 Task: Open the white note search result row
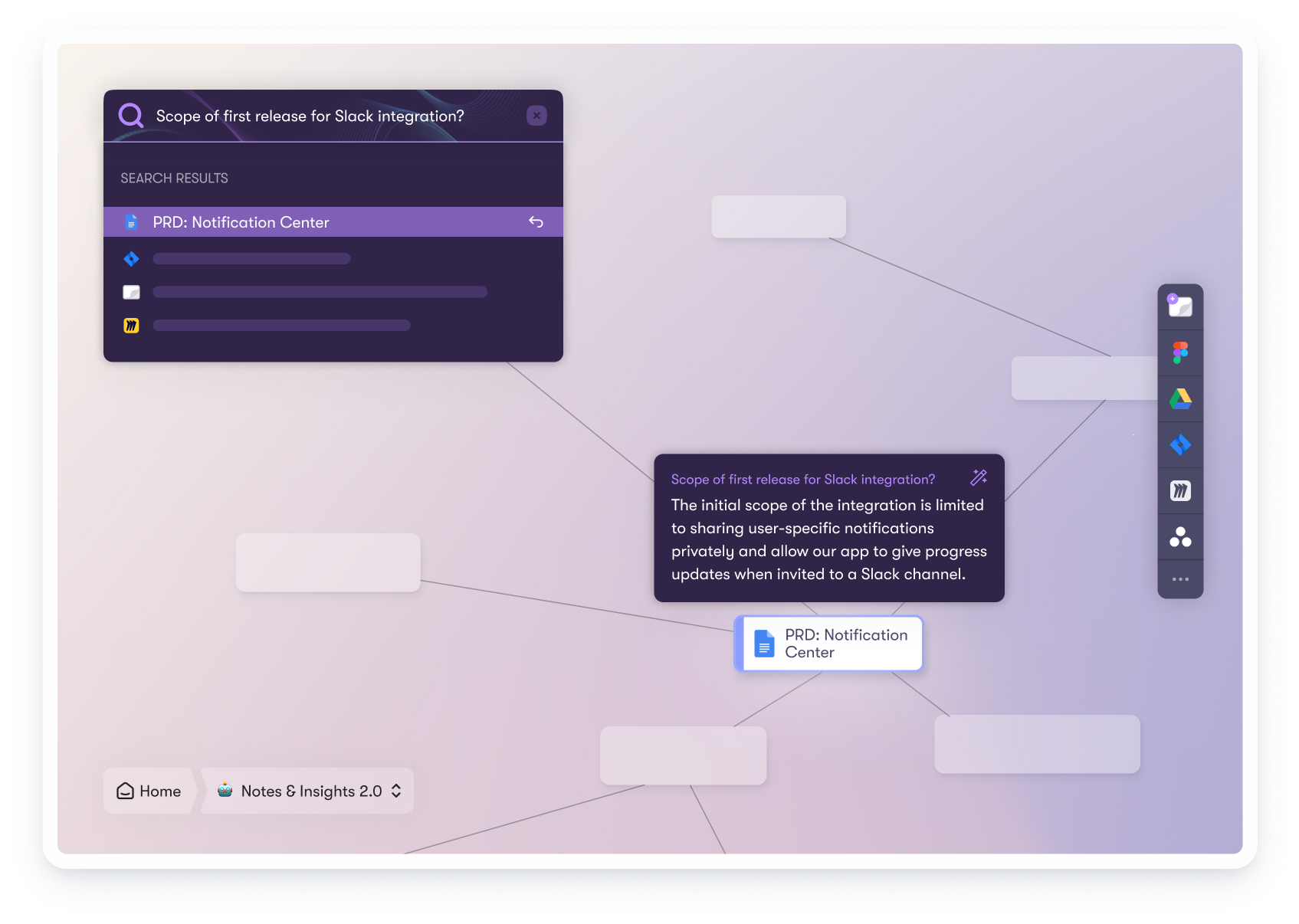pos(333,292)
